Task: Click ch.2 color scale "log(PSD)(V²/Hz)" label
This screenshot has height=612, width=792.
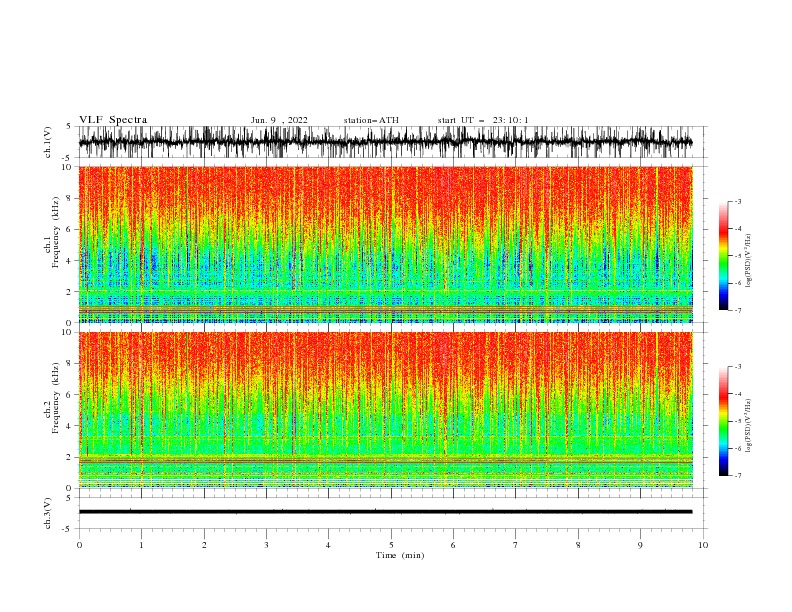Action: [x=749, y=426]
